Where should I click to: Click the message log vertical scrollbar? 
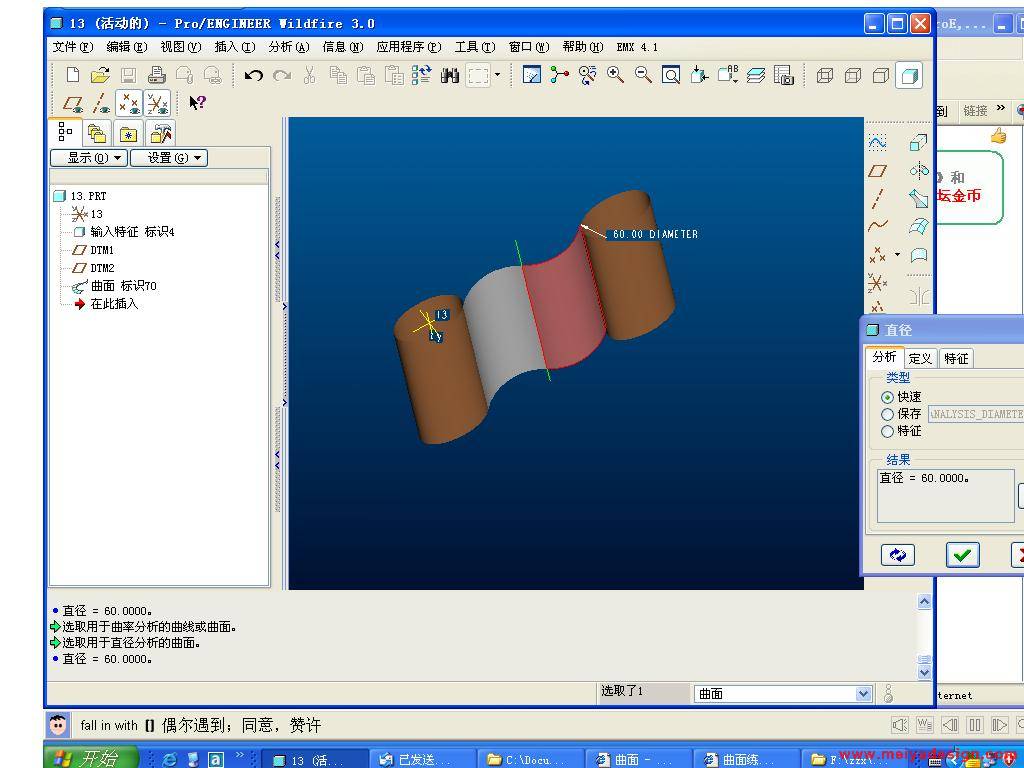pos(924,635)
